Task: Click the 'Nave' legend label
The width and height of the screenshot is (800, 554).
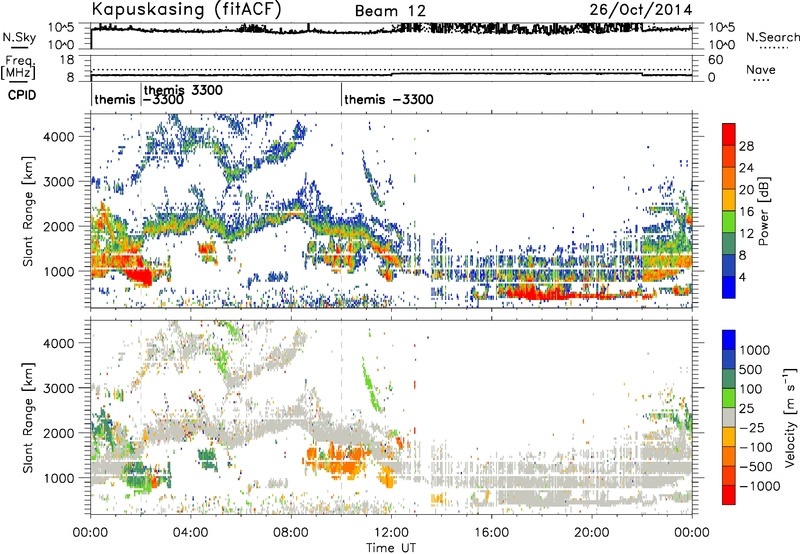Action: point(761,69)
